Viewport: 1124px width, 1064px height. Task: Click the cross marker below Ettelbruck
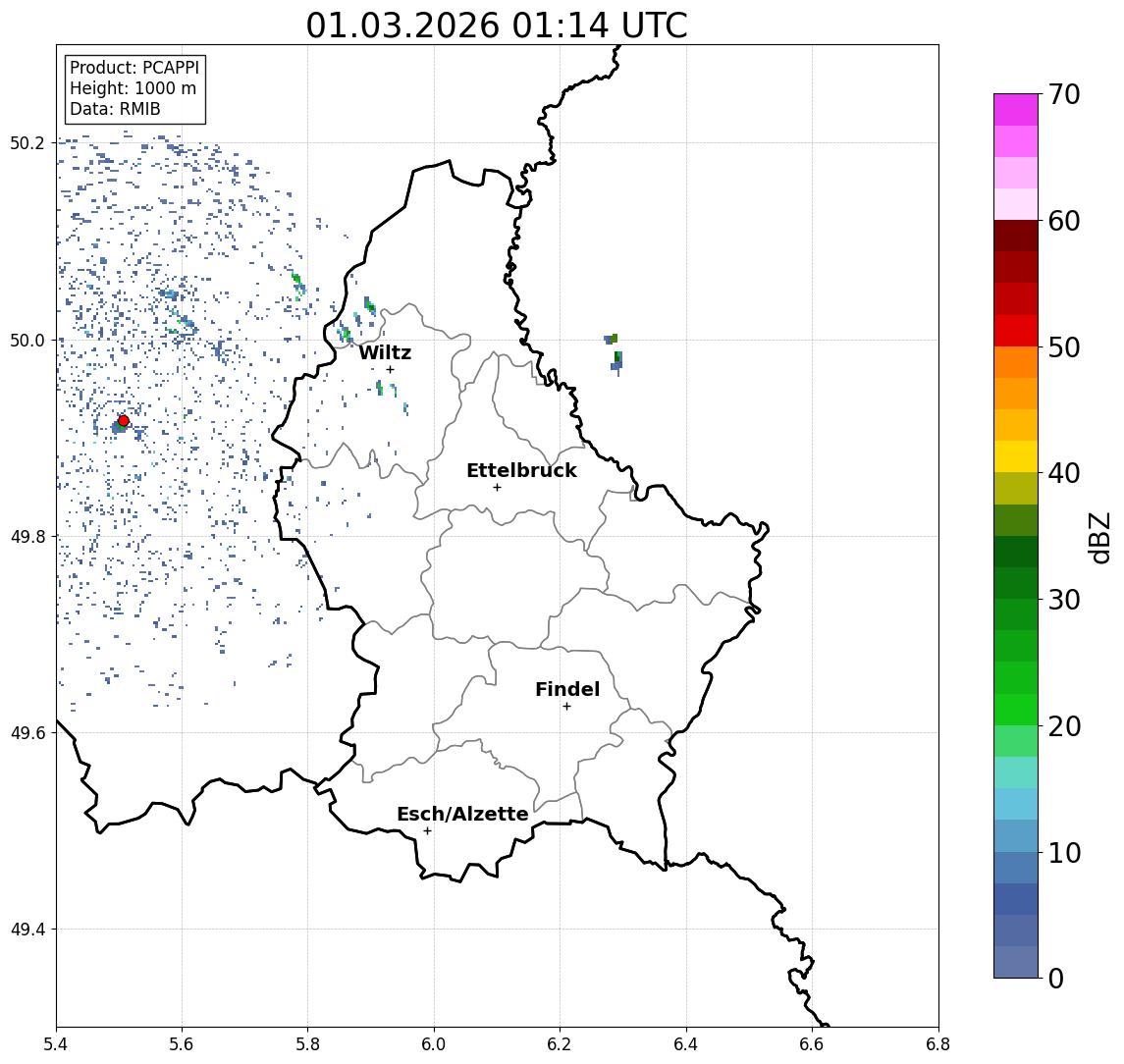[497, 488]
